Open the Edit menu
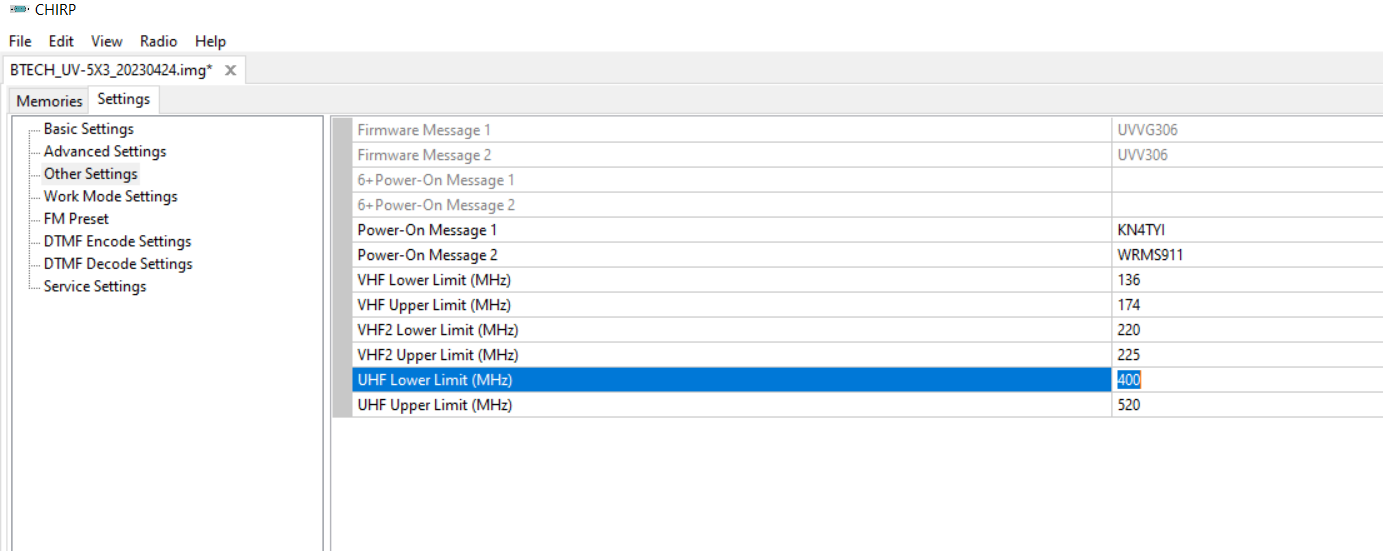The width and height of the screenshot is (1383, 551). click(x=61, y=41)
